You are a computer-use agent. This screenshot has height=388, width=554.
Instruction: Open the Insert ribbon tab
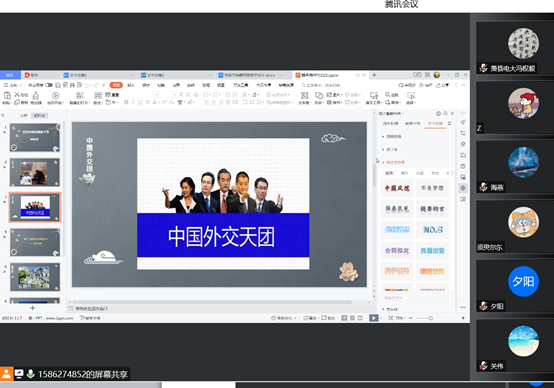point(131,85)
